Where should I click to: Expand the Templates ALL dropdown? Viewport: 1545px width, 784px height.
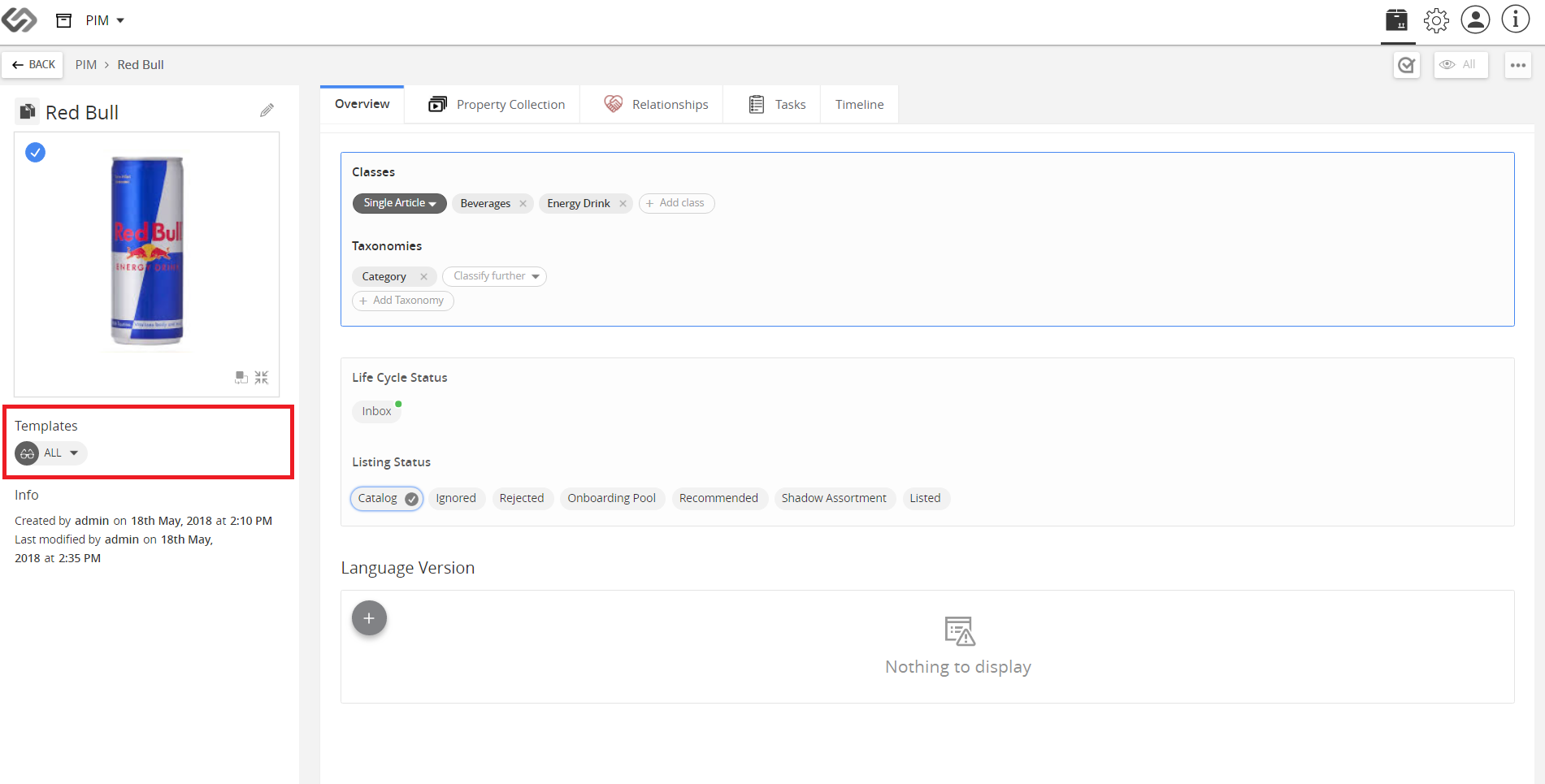[x=51, y=453]
